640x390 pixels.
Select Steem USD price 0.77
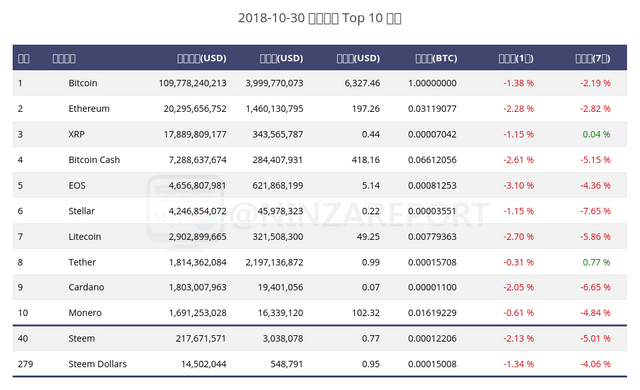[x=371, y=339]
